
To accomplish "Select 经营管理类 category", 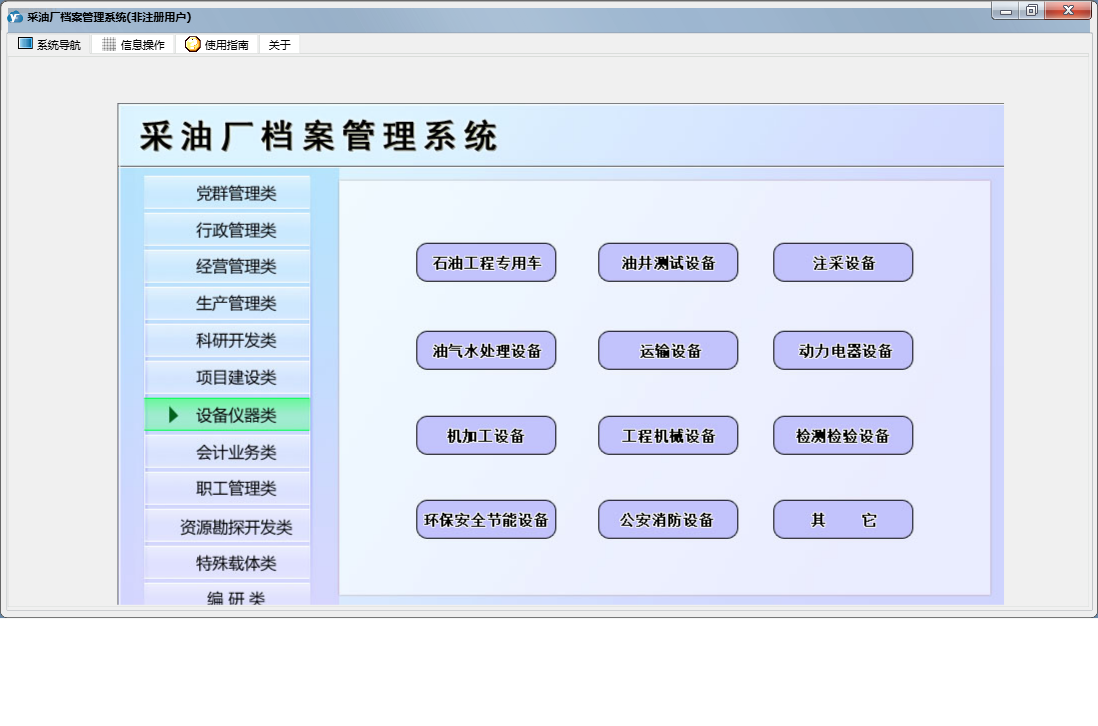I will pyautogui.click(x=227, y=266).
